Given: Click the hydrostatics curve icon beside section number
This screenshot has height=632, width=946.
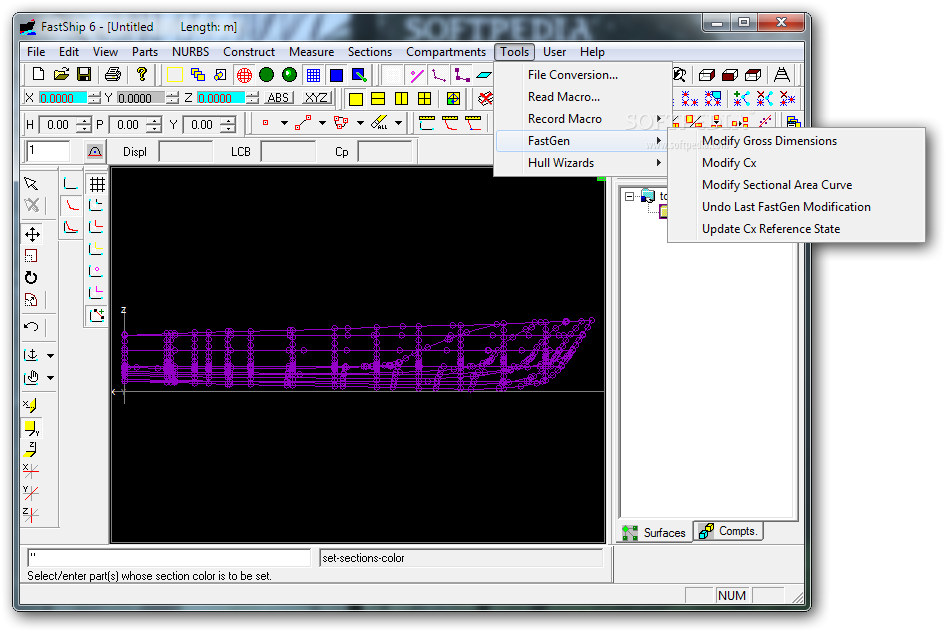Looking at the screenshot, I should click(95, 151).
